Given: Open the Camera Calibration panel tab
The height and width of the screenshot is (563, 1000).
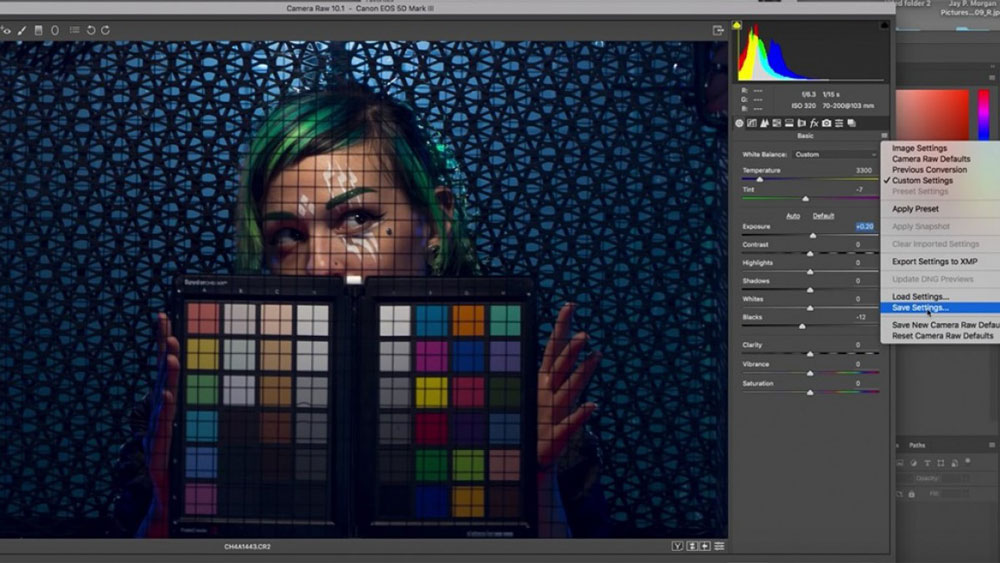Looking at the screenshot, I should tap(826, 123).
